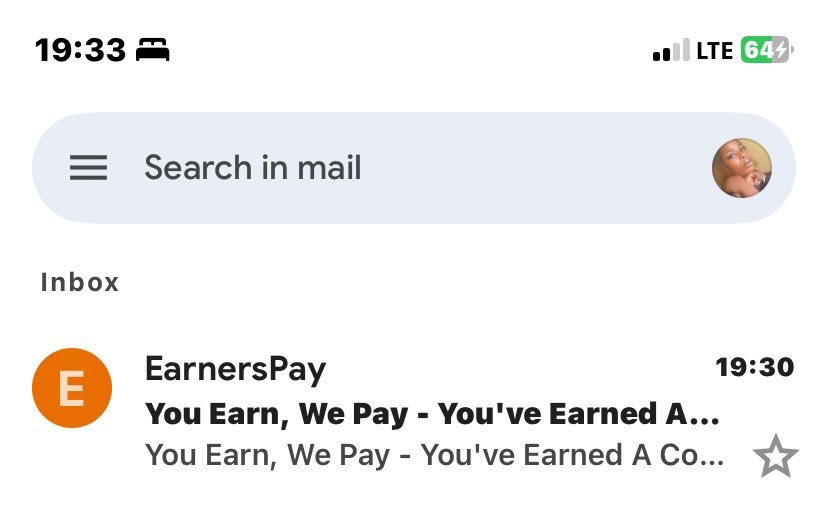Tap empty search bar area beside avatar

pyautogui.click(x=535, y=168)
